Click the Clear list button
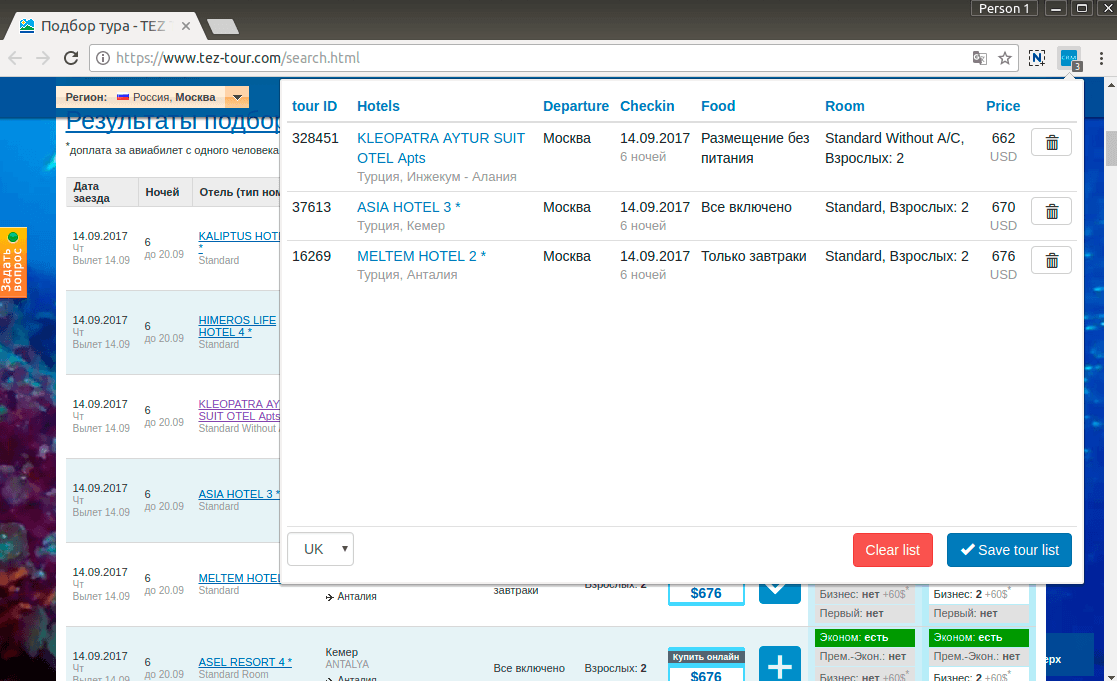This screenshot has width=1117, height=681. tap(893, 550)
